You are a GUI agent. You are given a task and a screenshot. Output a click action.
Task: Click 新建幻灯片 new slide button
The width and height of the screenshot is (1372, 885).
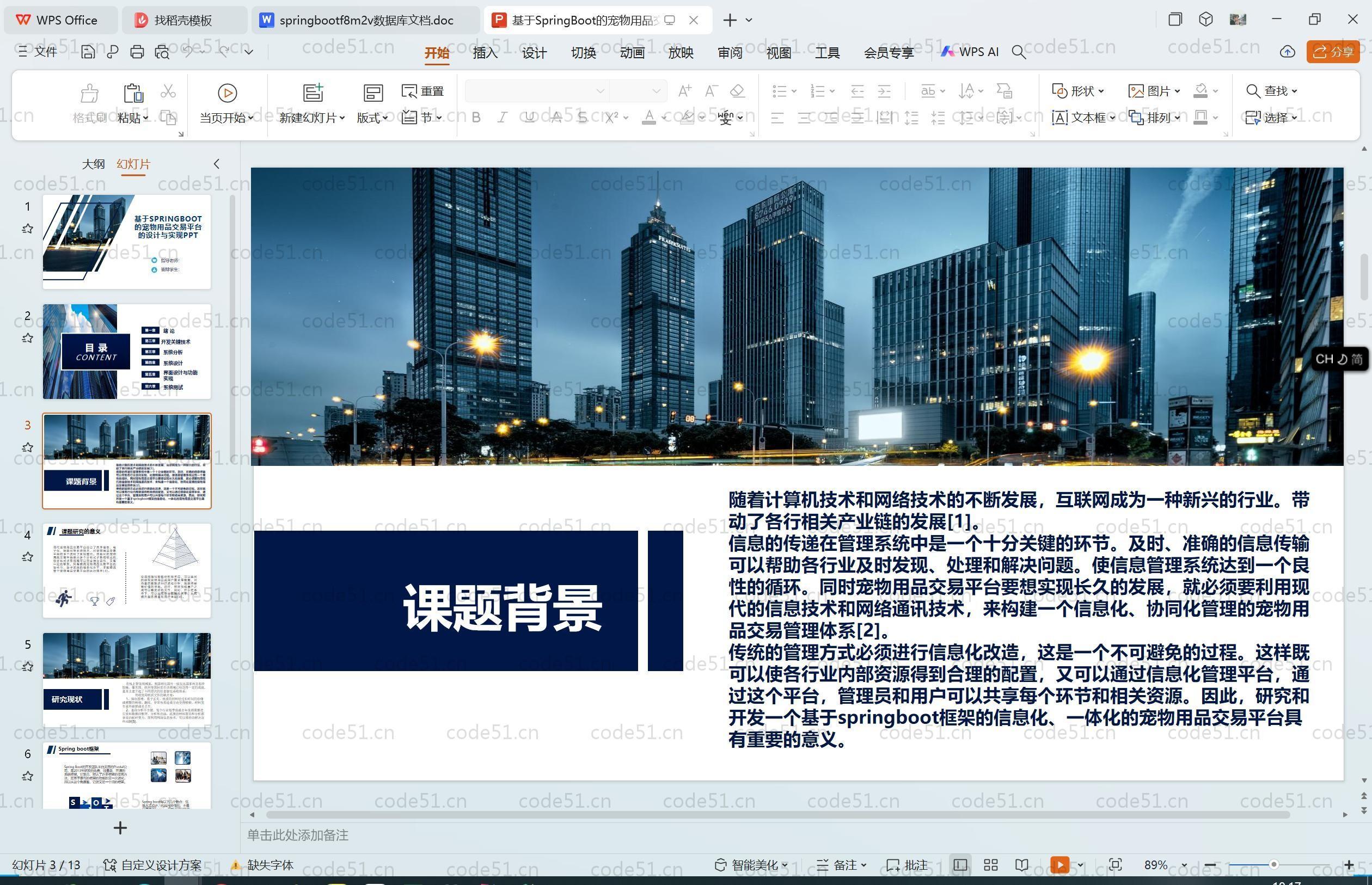tap(312, 103)
